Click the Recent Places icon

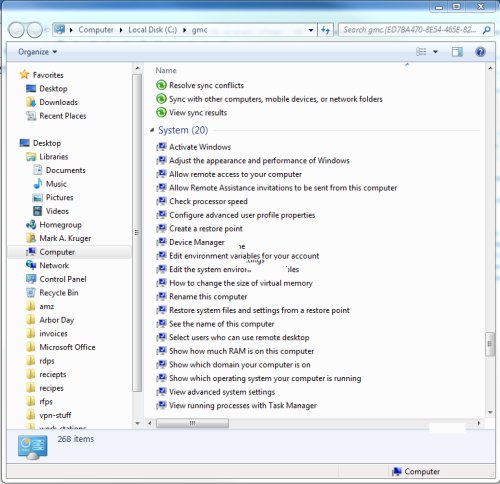pos(31,116)
